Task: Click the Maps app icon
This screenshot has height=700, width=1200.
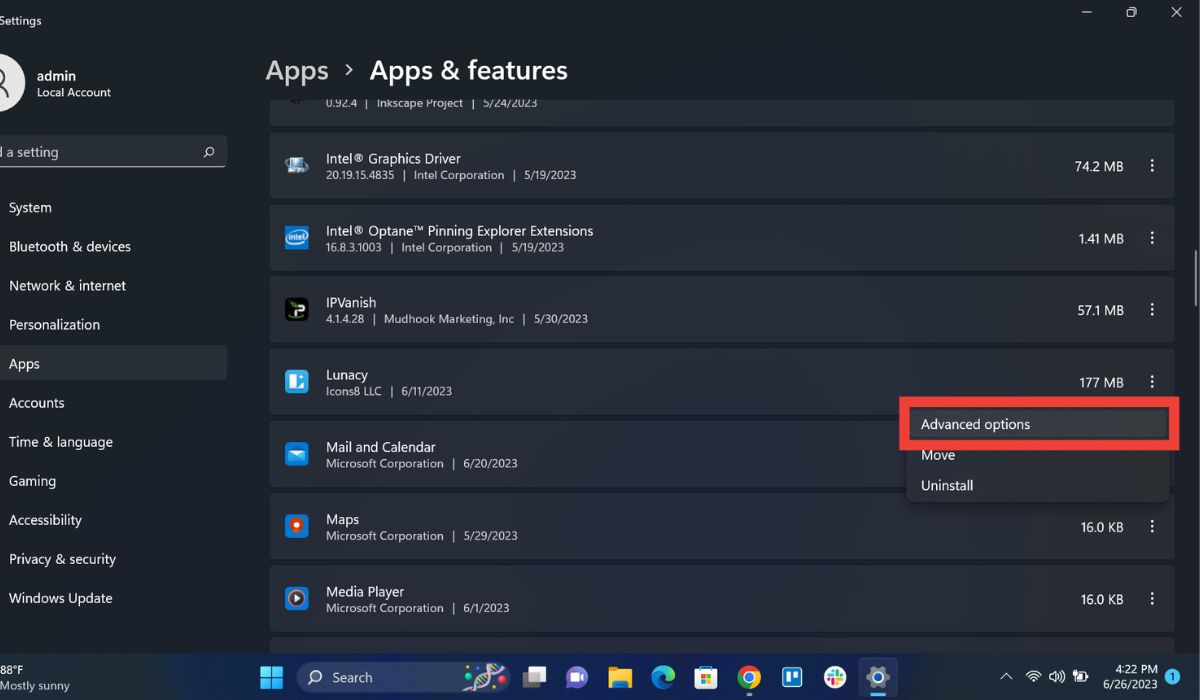Action: [x=296, y=526]
